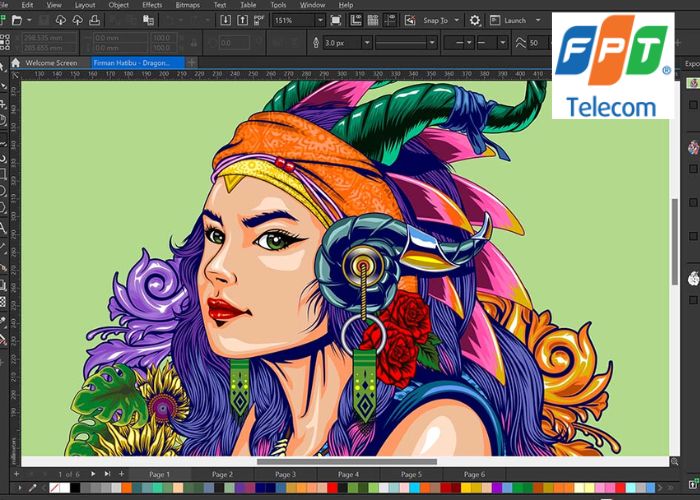
Task: Switch to the Welcome Screen tab
Action: 51,62
